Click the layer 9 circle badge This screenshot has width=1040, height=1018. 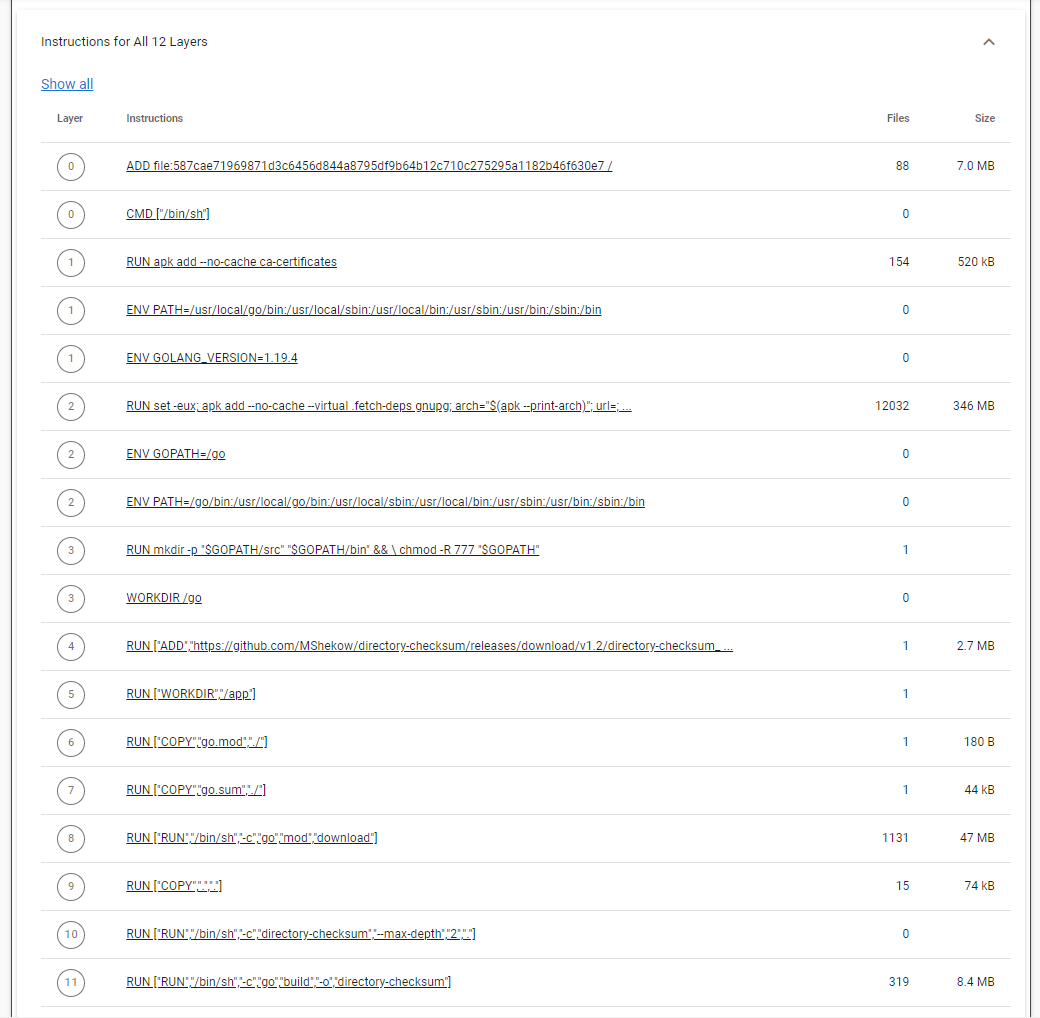[x=71, y=886]
